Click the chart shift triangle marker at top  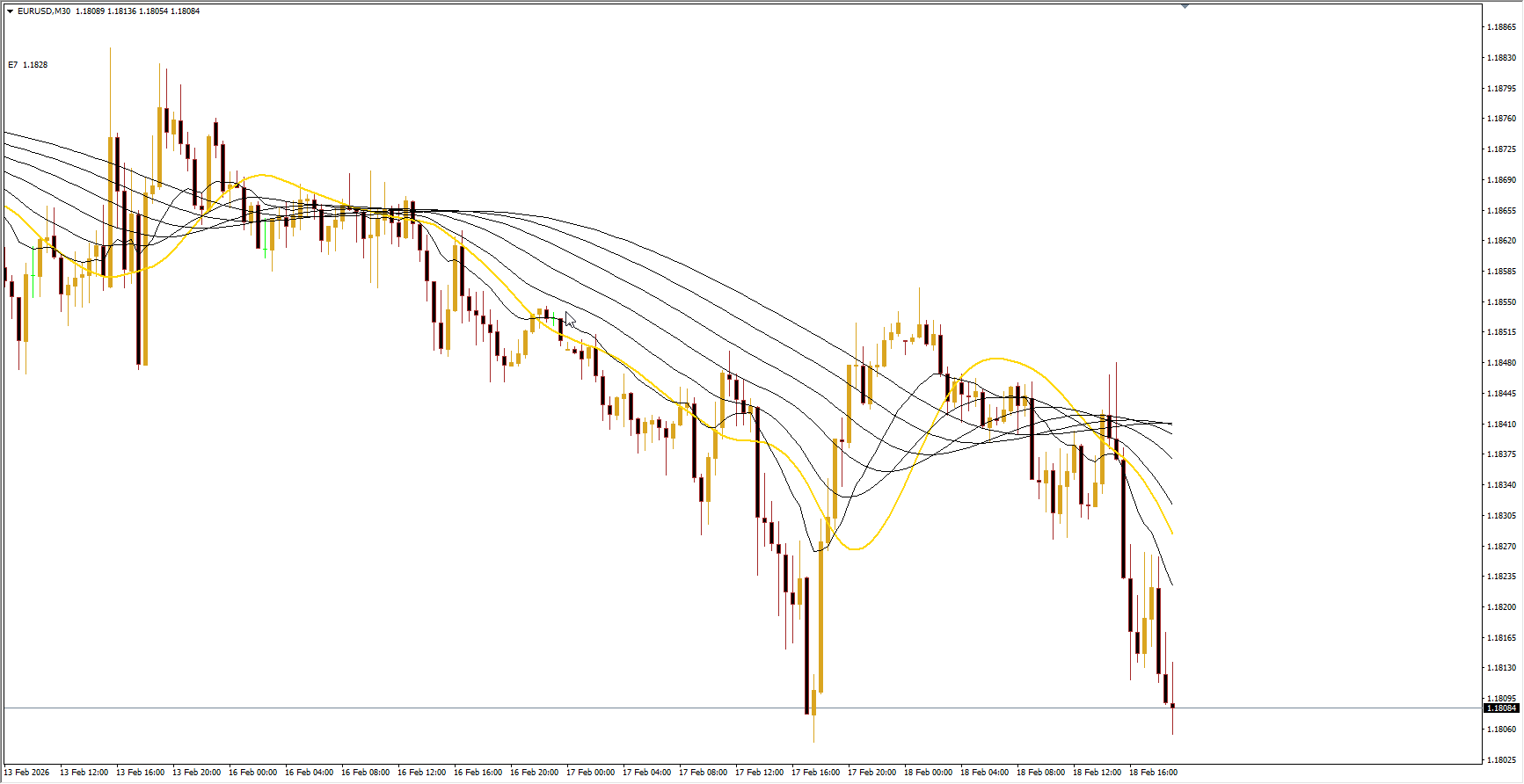[x=1185, y=6]
